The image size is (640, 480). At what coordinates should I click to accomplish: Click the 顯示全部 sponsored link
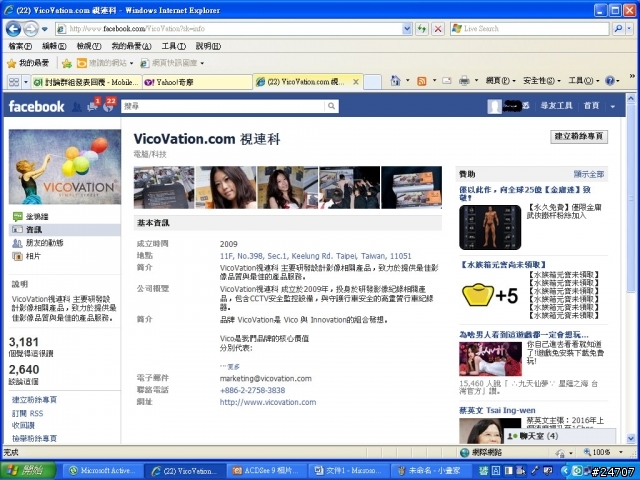(589, 174)
